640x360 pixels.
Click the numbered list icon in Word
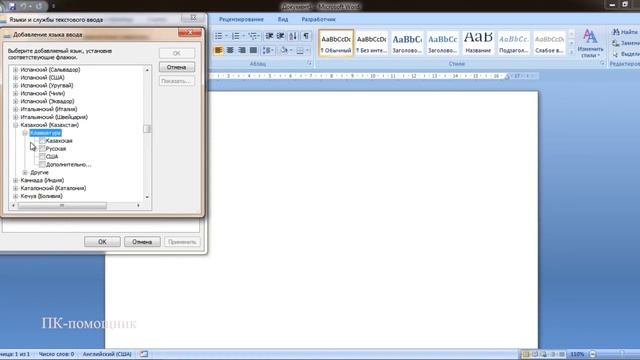236,36
